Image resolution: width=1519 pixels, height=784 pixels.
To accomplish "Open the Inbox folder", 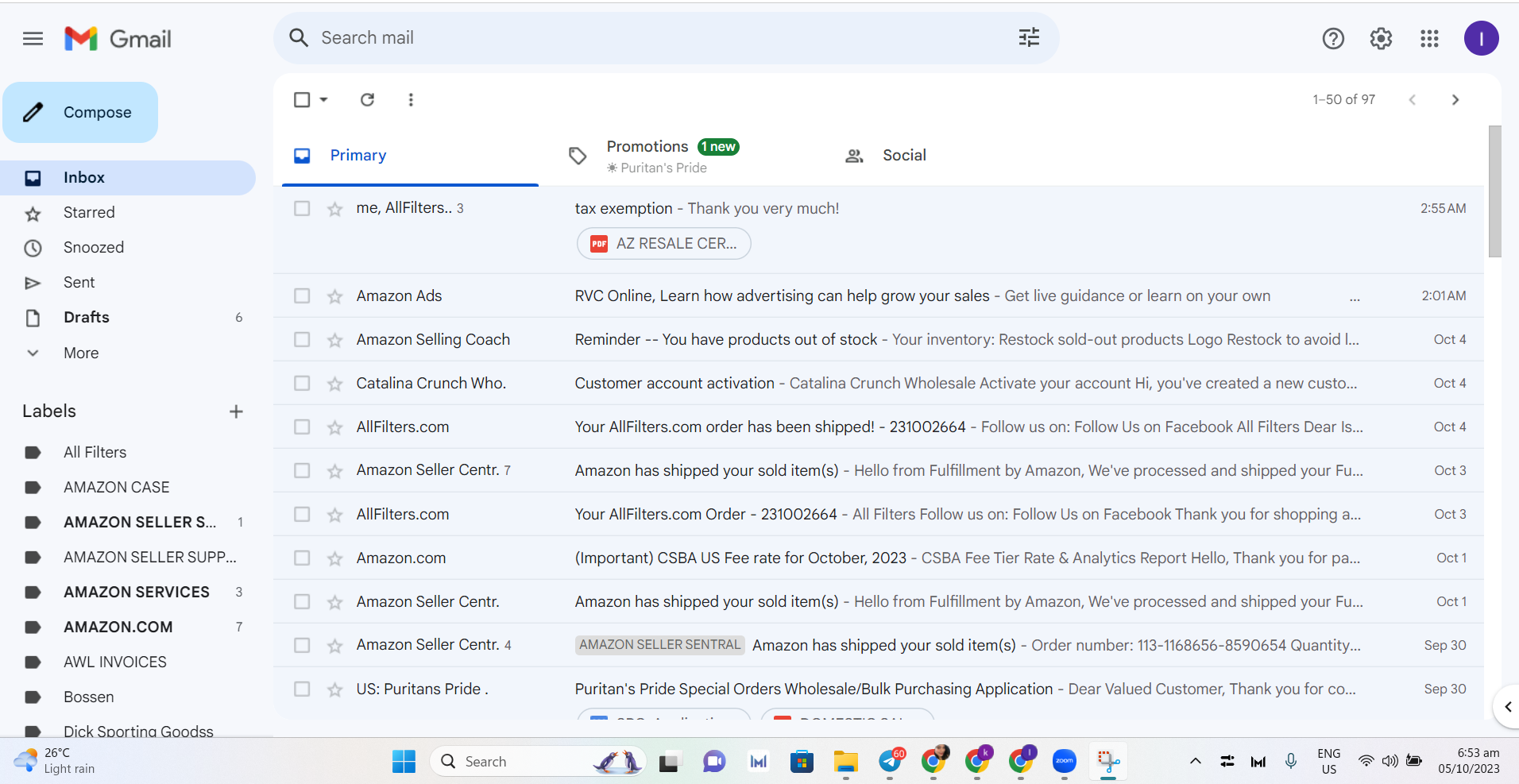I will (x=128, y=178).
